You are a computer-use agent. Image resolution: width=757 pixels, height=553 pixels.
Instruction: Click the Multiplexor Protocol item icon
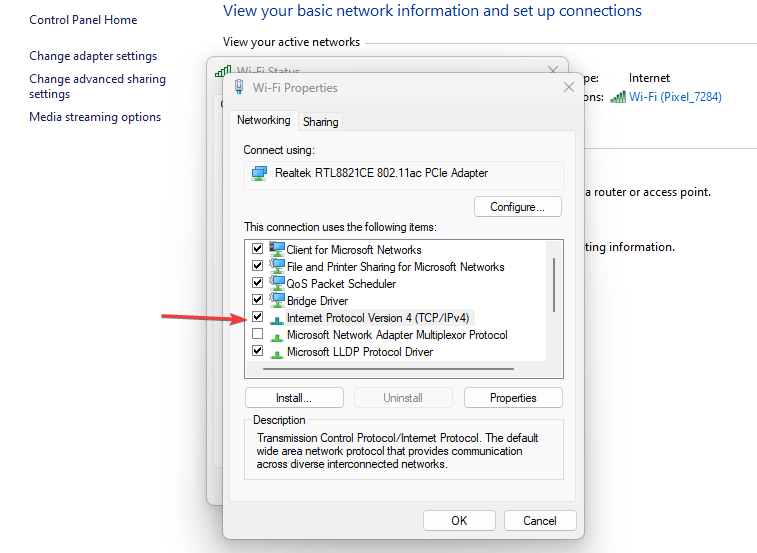(x=277, y=337)
